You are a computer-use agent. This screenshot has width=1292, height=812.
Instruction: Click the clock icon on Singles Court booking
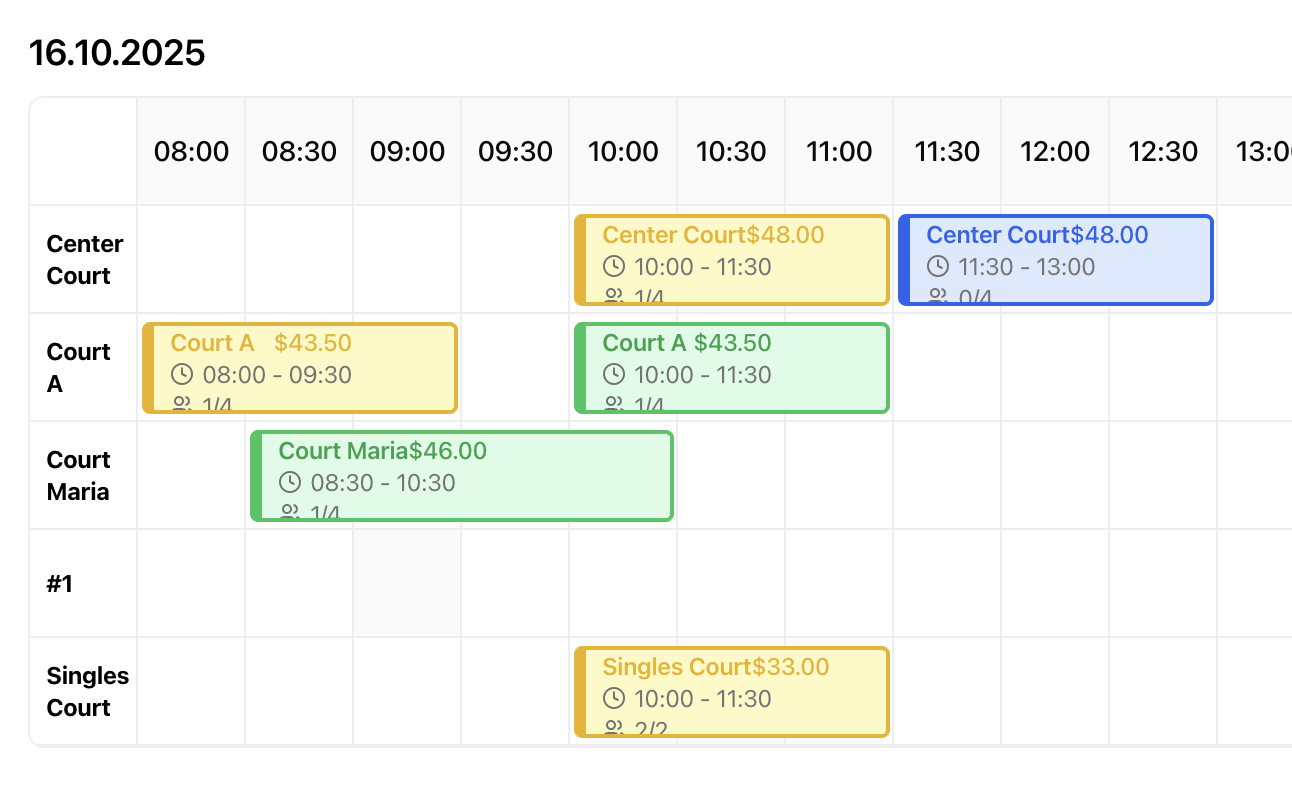pyautogui.click(x=613, y=699)
